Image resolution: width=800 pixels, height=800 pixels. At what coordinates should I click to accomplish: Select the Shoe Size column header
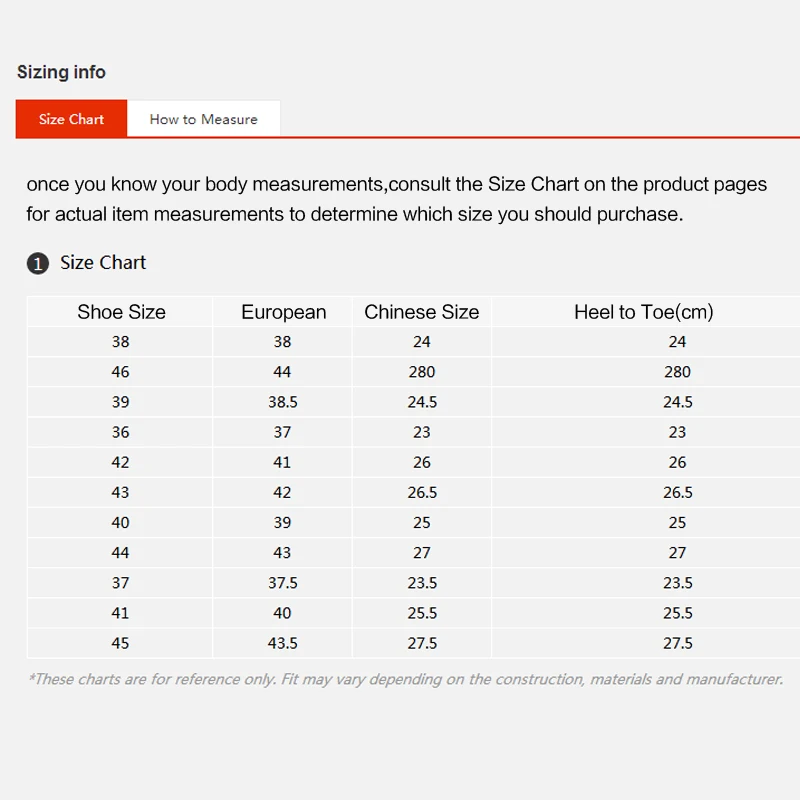[x=121, y=312]
